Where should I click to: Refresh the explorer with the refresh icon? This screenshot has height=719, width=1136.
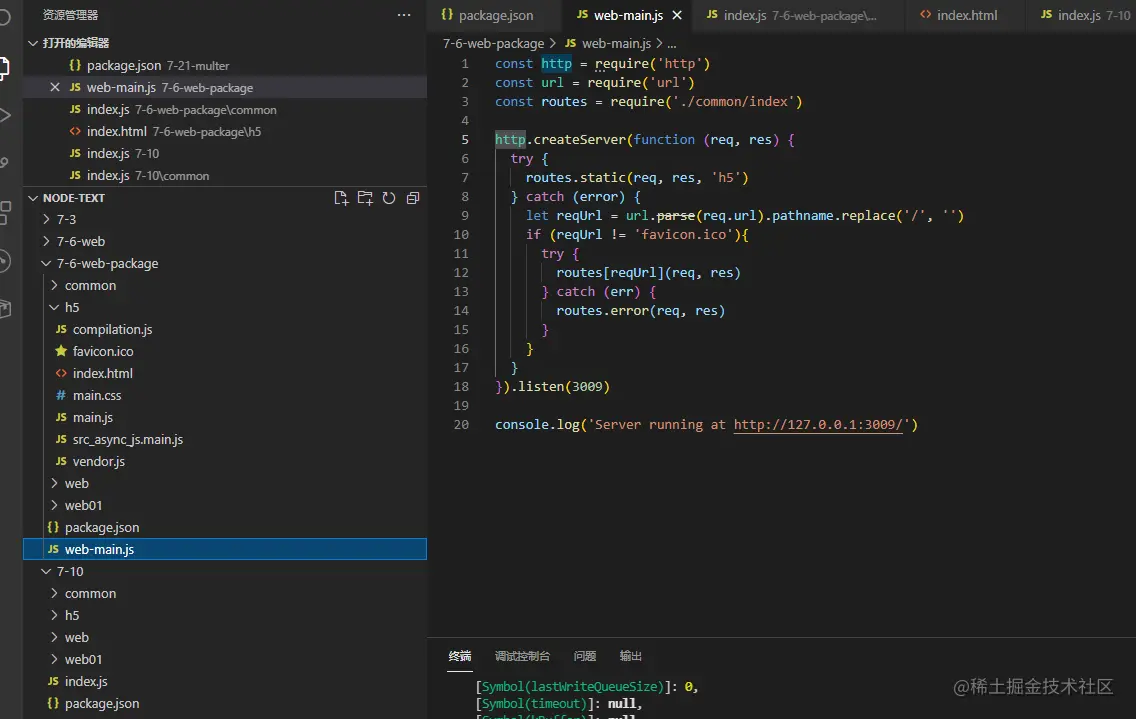coord(389,198)
